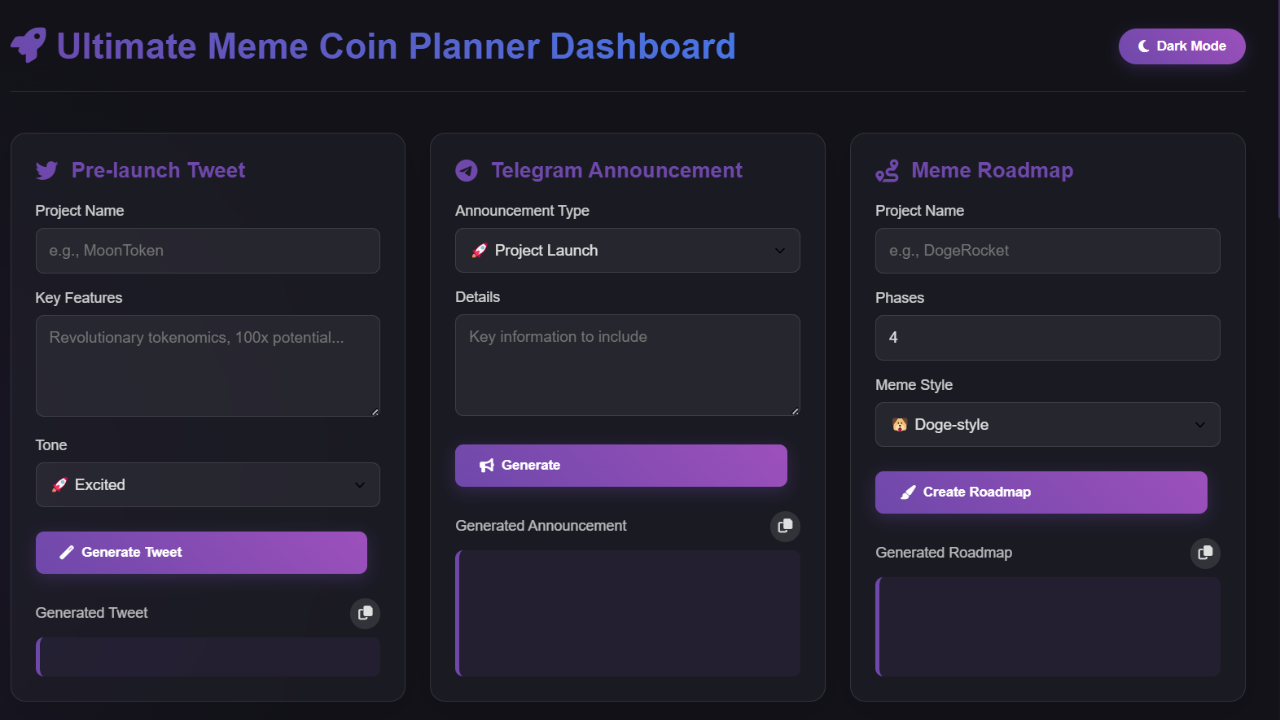Click the Phases number field

pyautogui.click(x=1047, y=338)
